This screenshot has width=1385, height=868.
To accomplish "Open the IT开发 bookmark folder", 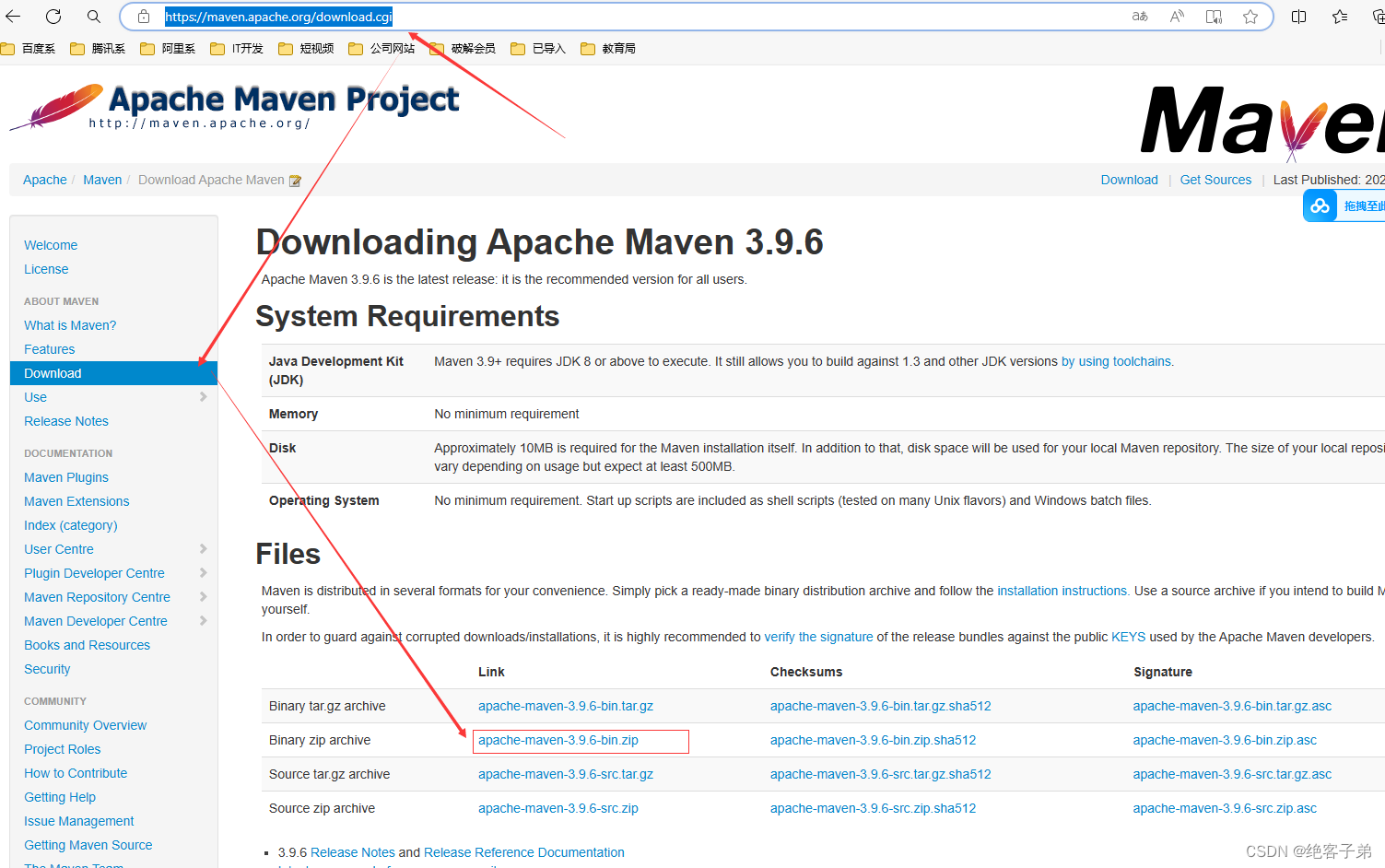I will pos(237,49).
